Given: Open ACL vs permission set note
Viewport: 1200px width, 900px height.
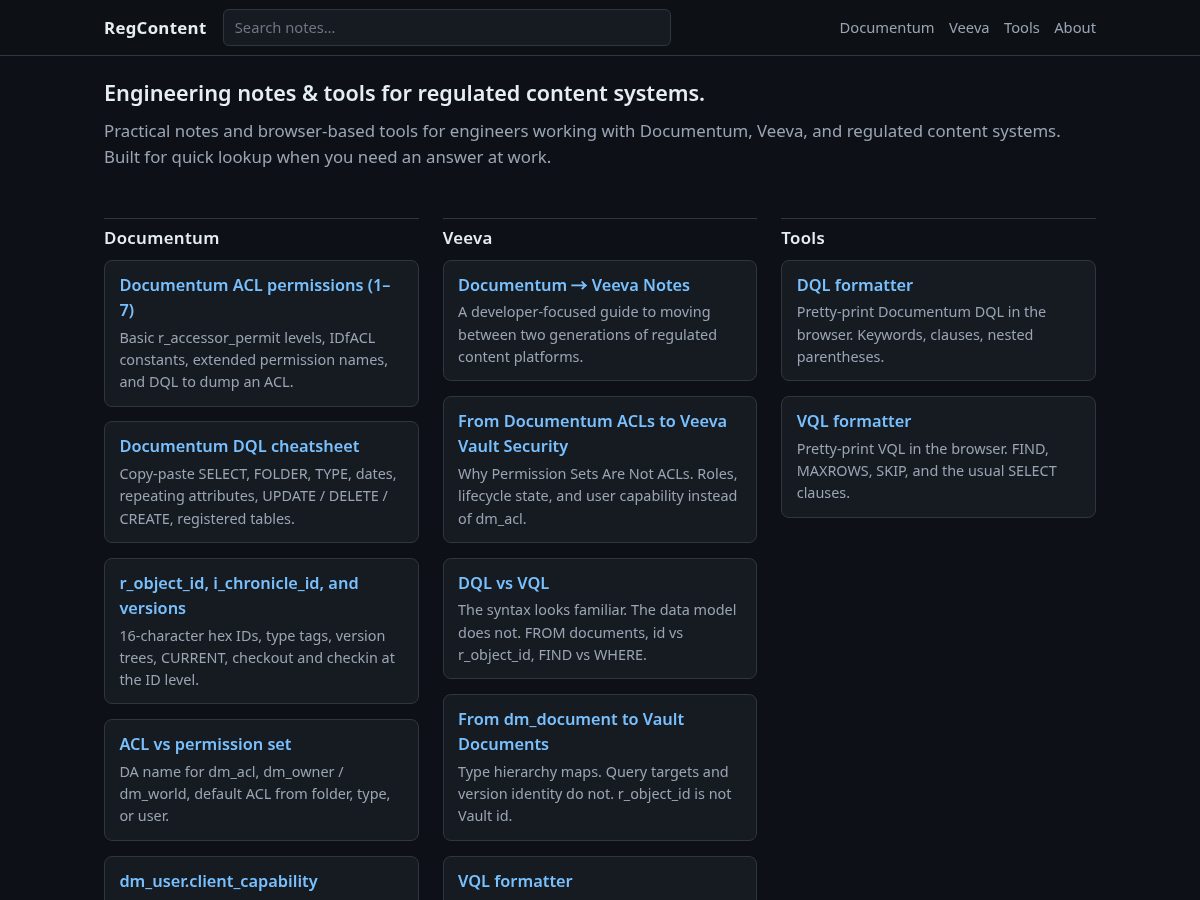Looking at the screenshot, I should [x=261, y=780].
